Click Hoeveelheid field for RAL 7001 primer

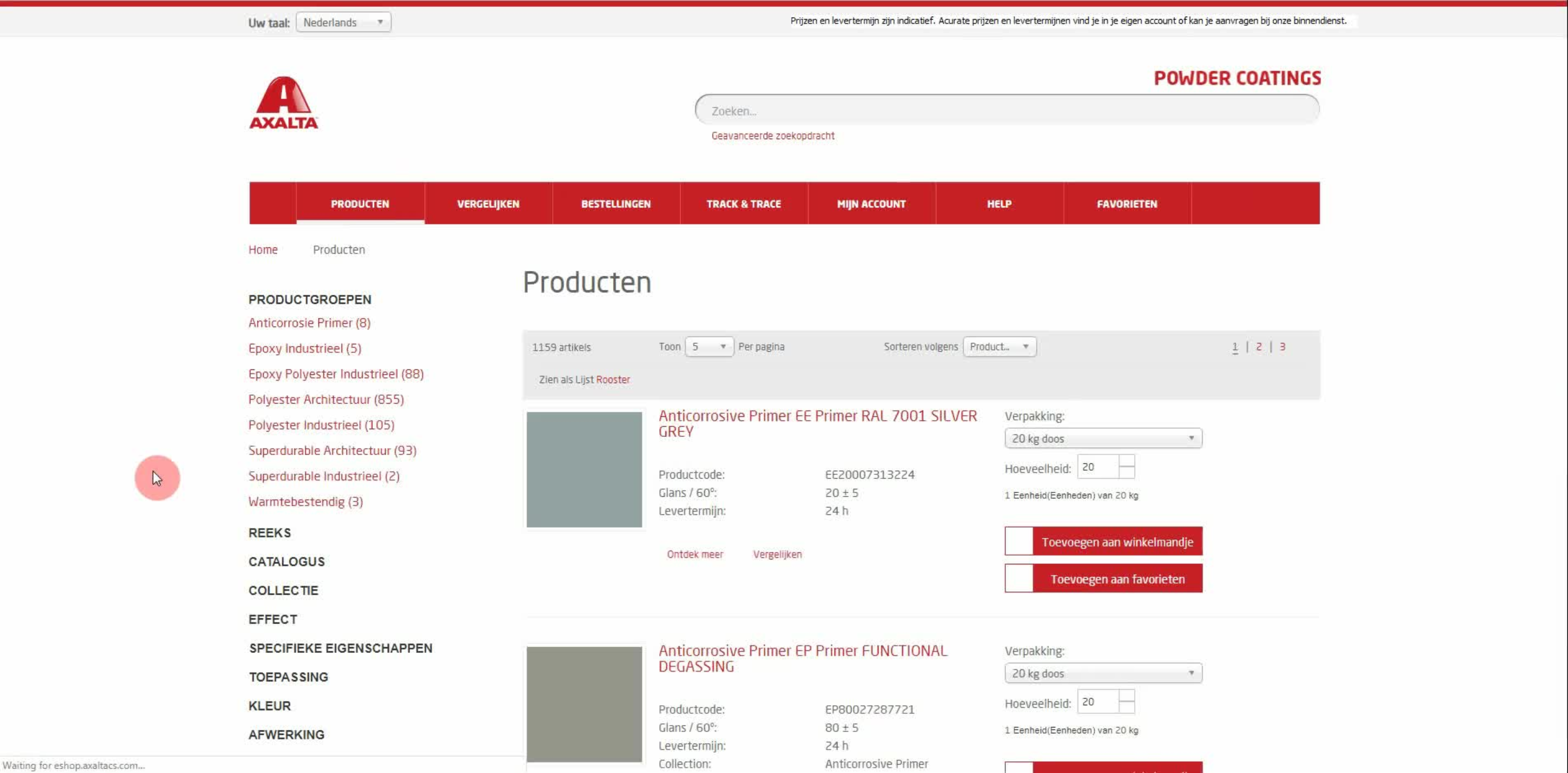point(1098,467)
